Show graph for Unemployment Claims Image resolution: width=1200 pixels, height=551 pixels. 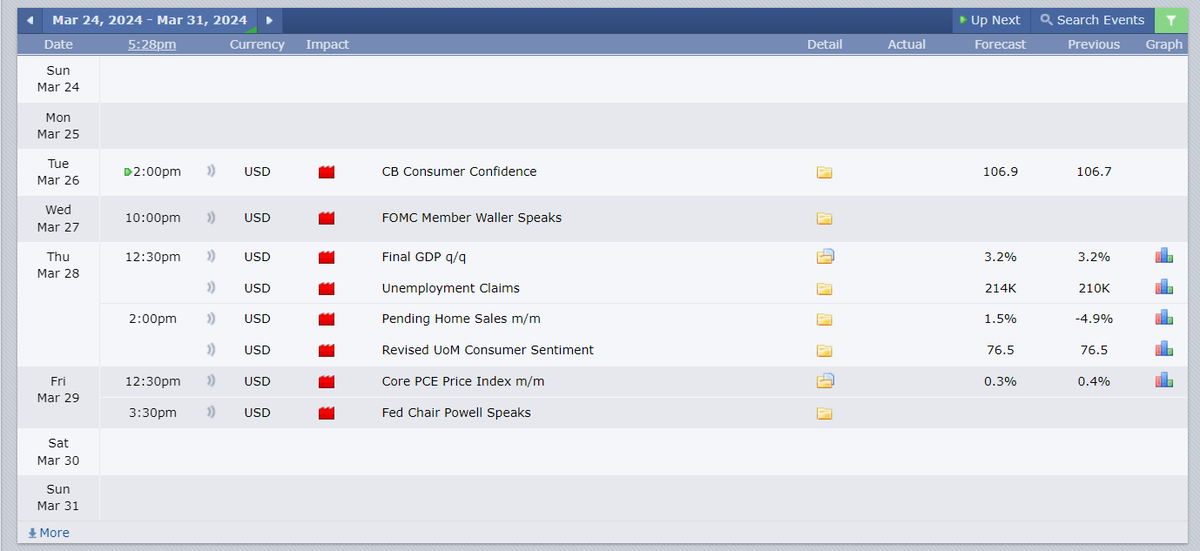(1164, 287)
